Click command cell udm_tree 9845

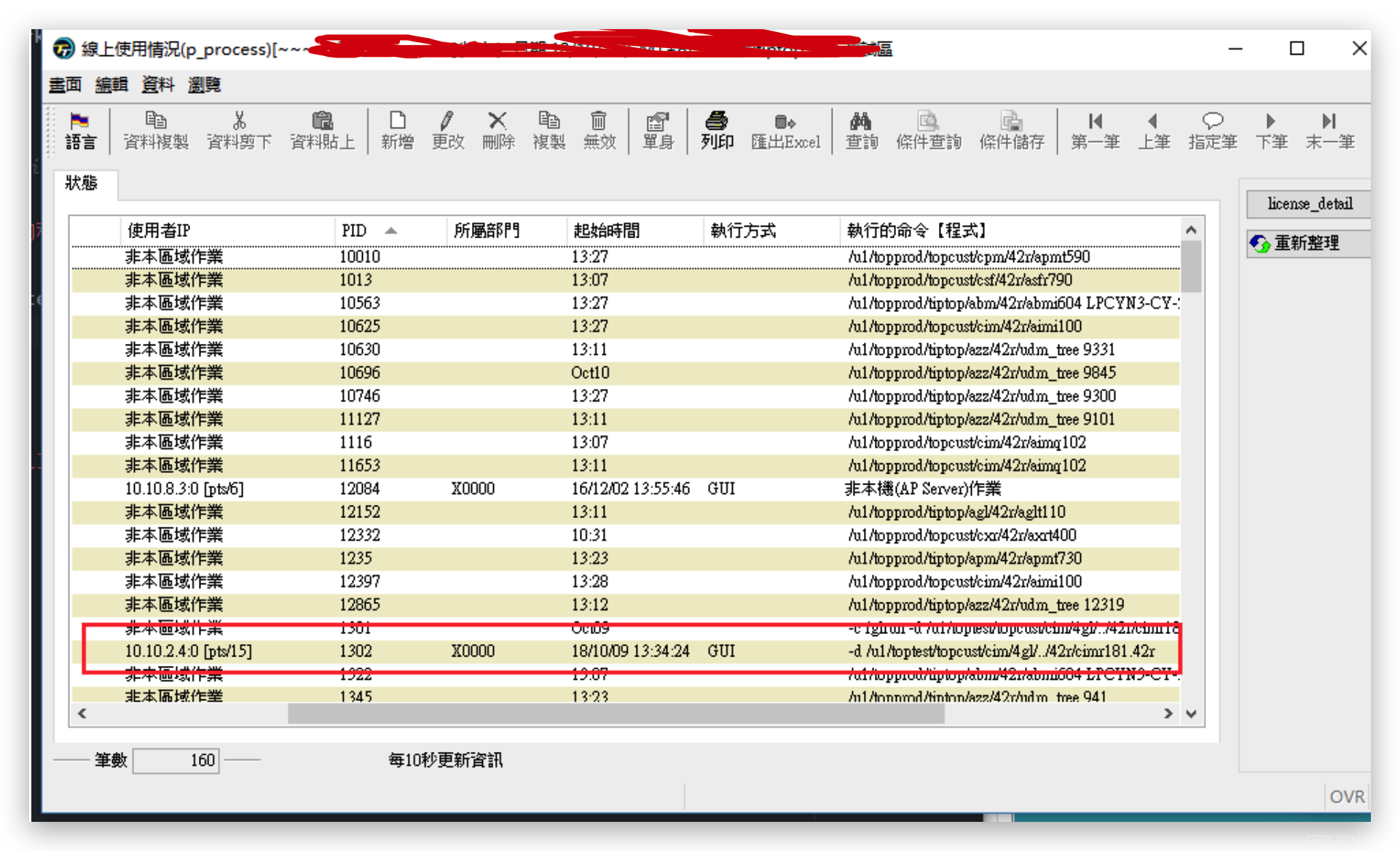tap(982, 372)
